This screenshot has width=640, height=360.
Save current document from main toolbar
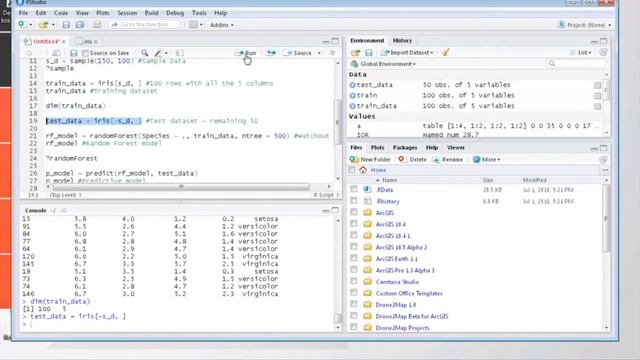[66, 25]
